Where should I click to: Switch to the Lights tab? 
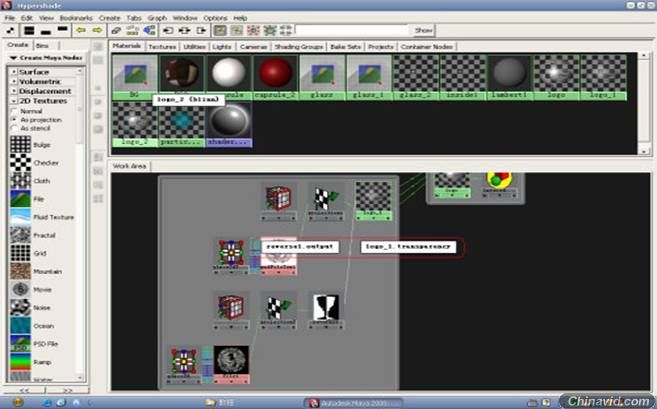pos(222,47)
